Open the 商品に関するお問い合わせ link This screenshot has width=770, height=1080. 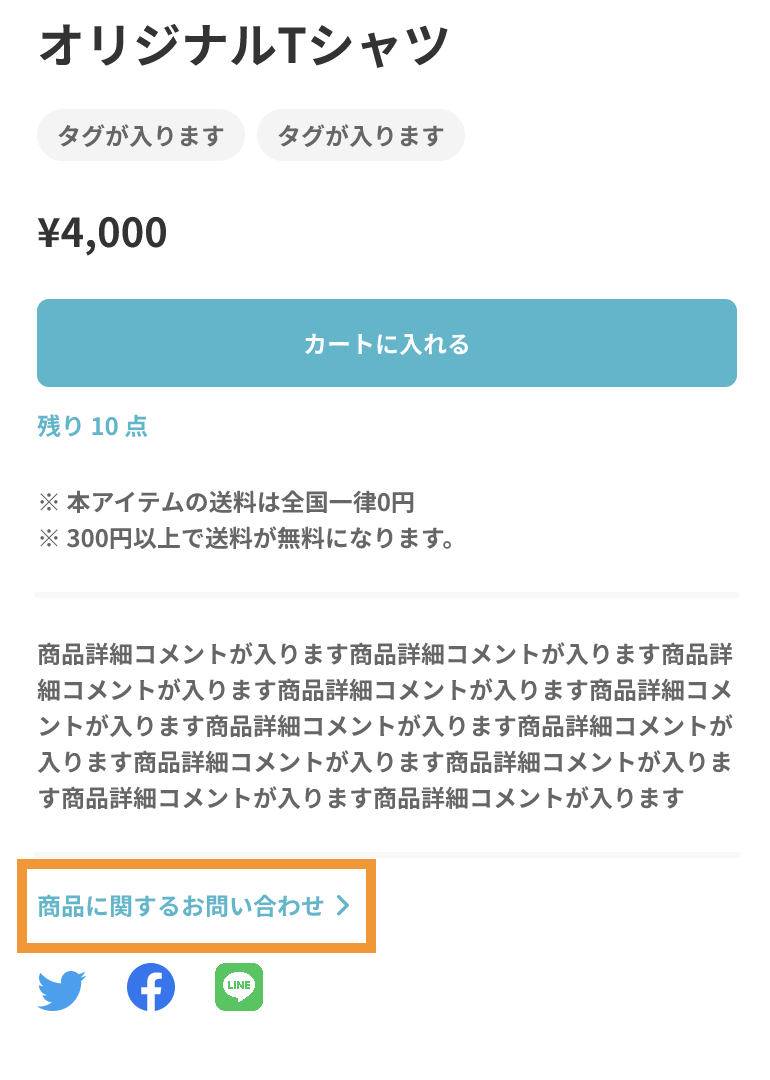pos(181,906)
